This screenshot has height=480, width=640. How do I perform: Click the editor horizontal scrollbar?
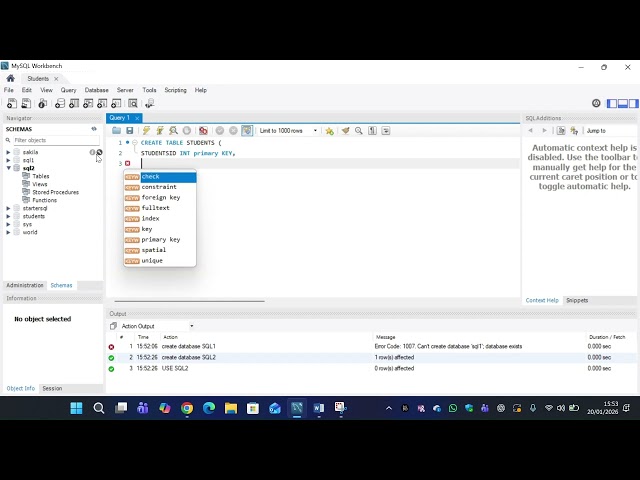(189, 301)
